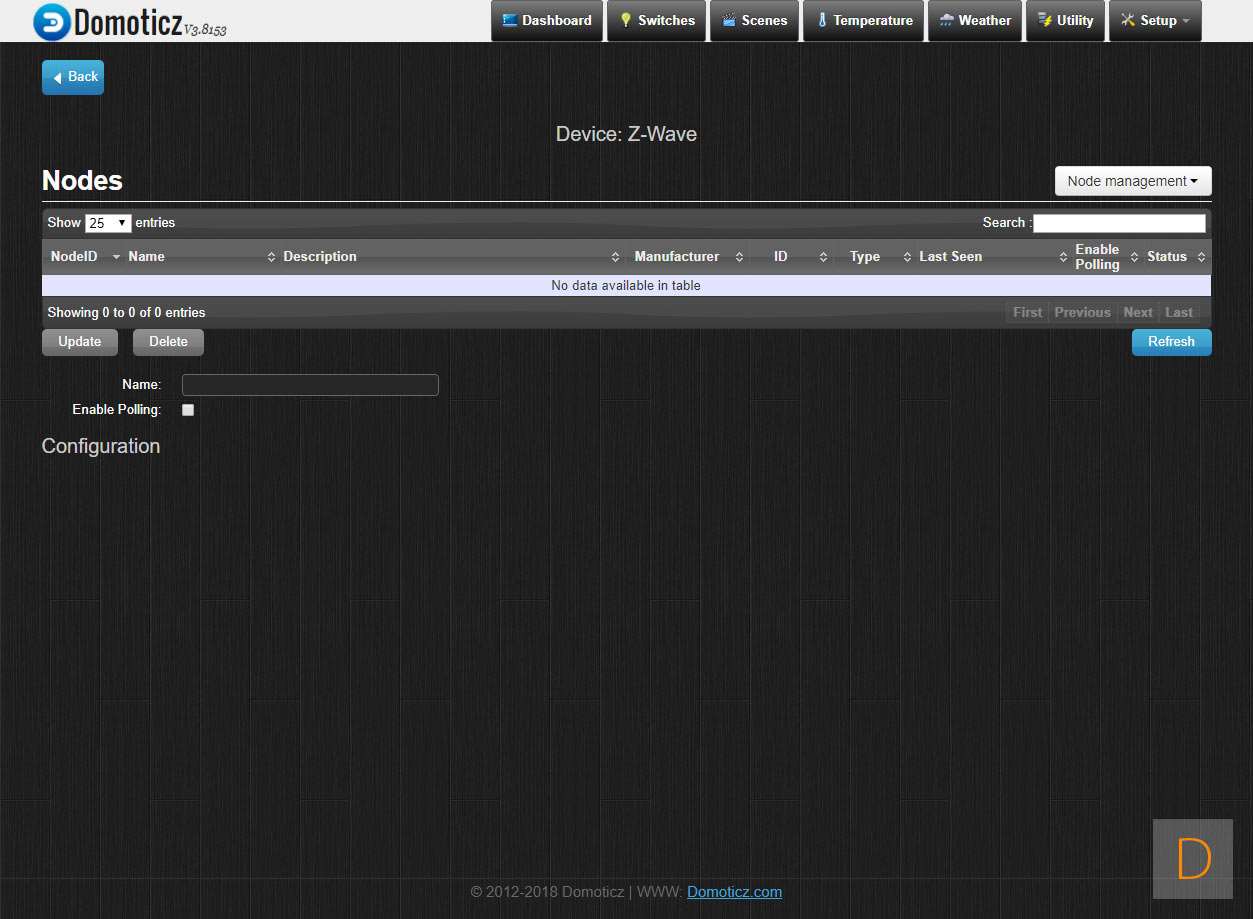Focus the Name text field
The height and width of the screenshot is (919, 1253).
coord(310,385)
